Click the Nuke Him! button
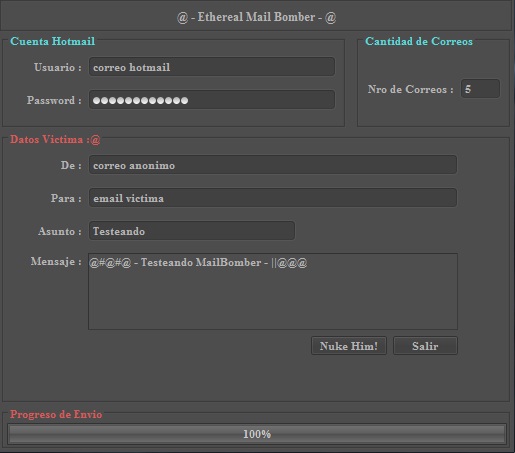The height and width of the screenshot is (453, 515). 349,346
